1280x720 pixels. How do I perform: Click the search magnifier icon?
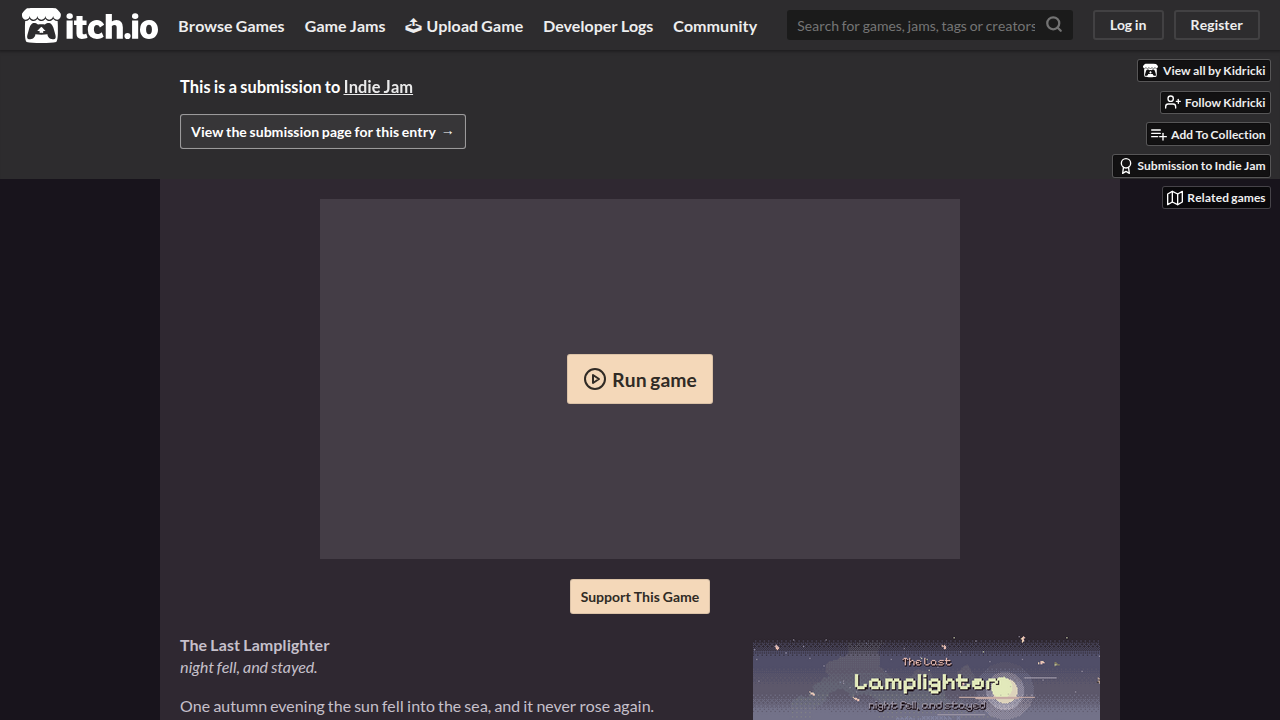(x=1054, y=25)
